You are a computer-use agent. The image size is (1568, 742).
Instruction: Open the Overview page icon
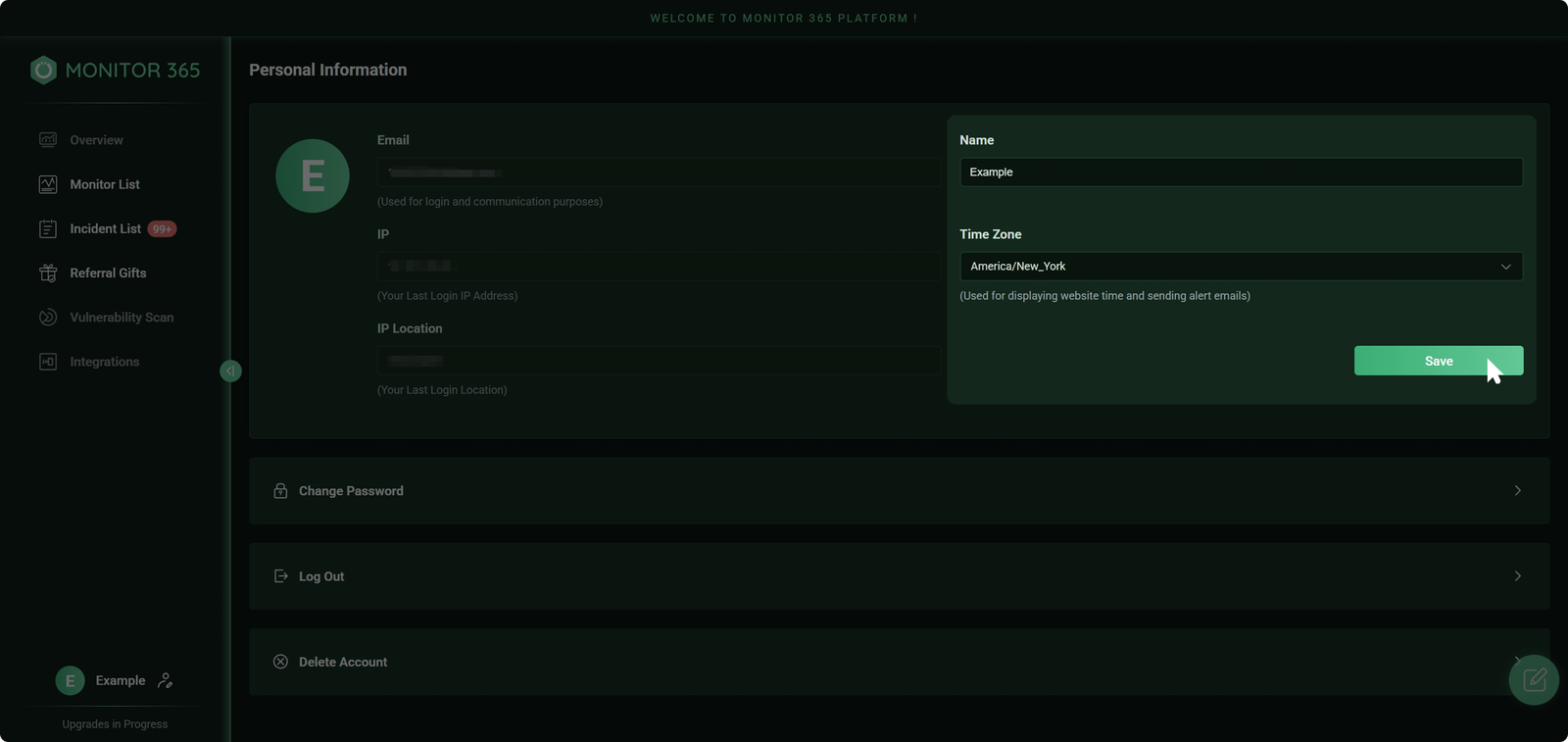(x=48, y=140)
